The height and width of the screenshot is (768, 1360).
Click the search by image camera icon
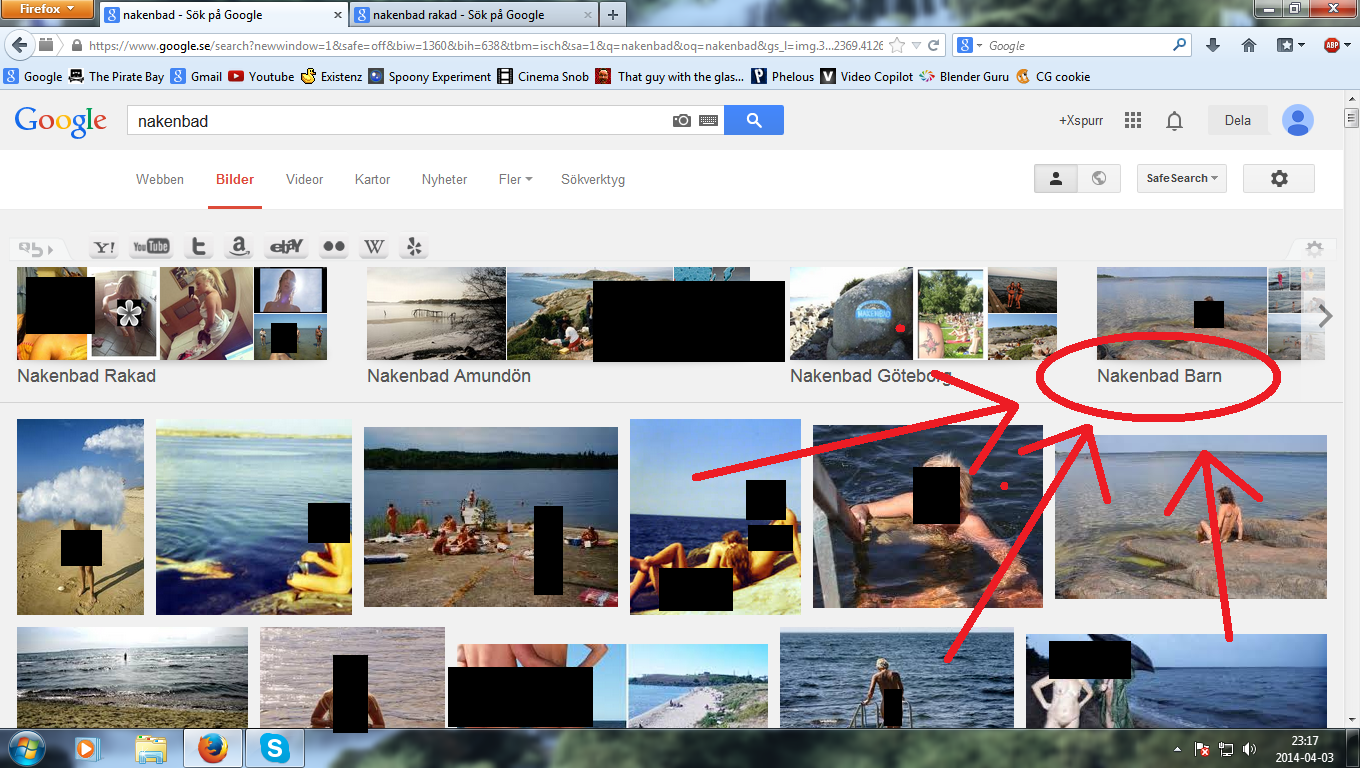pos(682,120)
